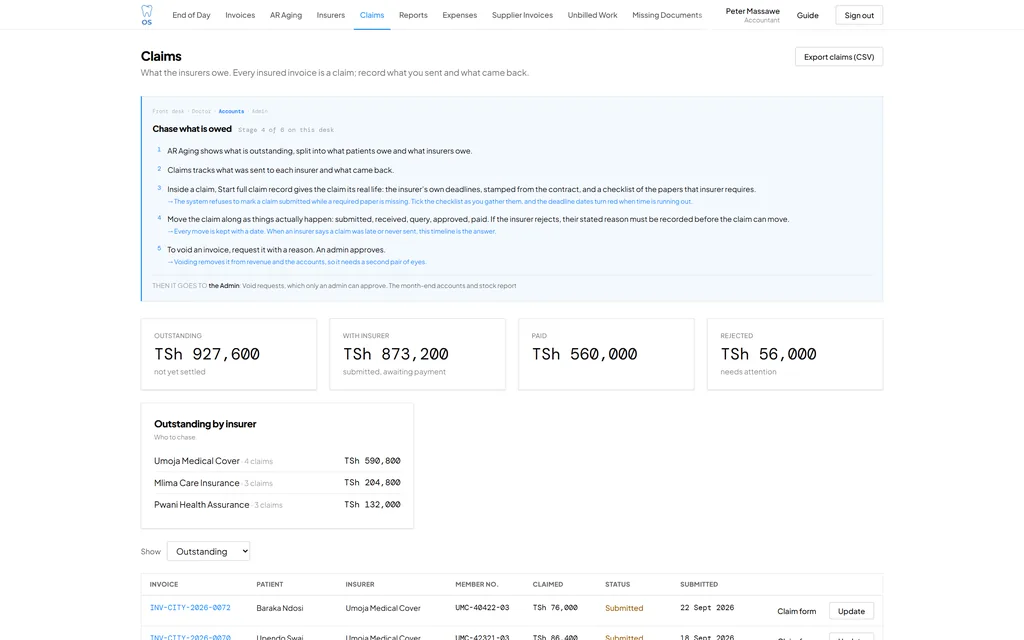Open the Insurers tab
Image resolution: width=1024 pixels, height=640 pixels.
pos(330,15)
